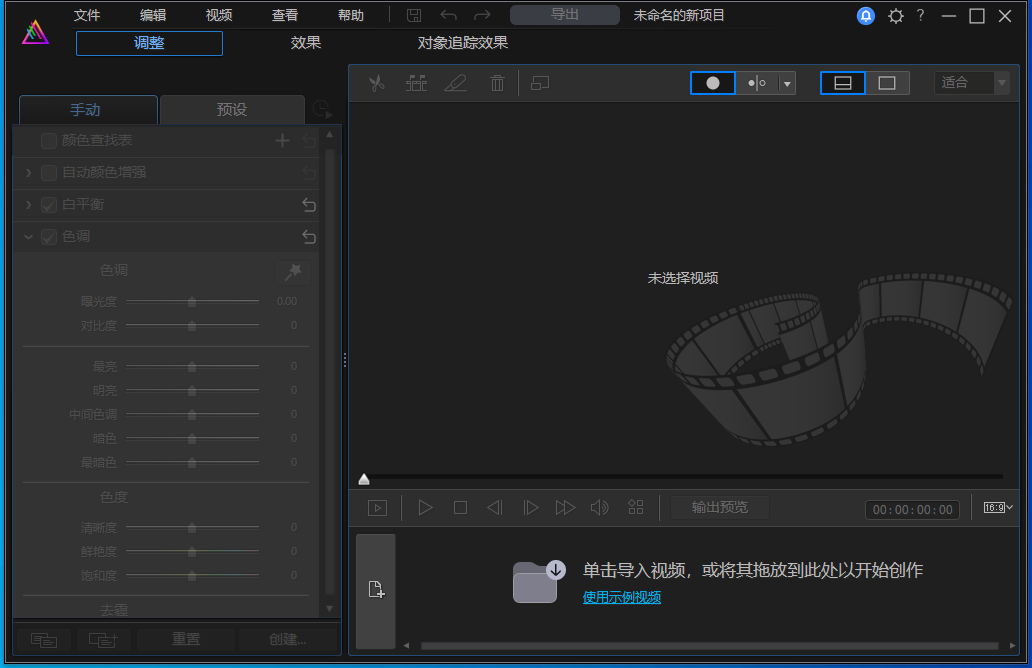Viewport: 1032px width, 668px height.
Task: Click the import folder icon
Action: tap(539, 581)
